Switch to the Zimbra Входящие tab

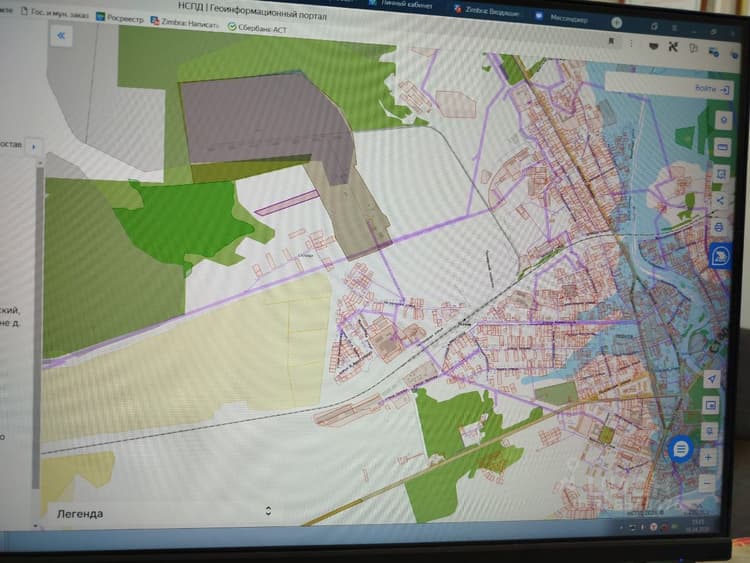pyautogui.click(x=486, y=11)
